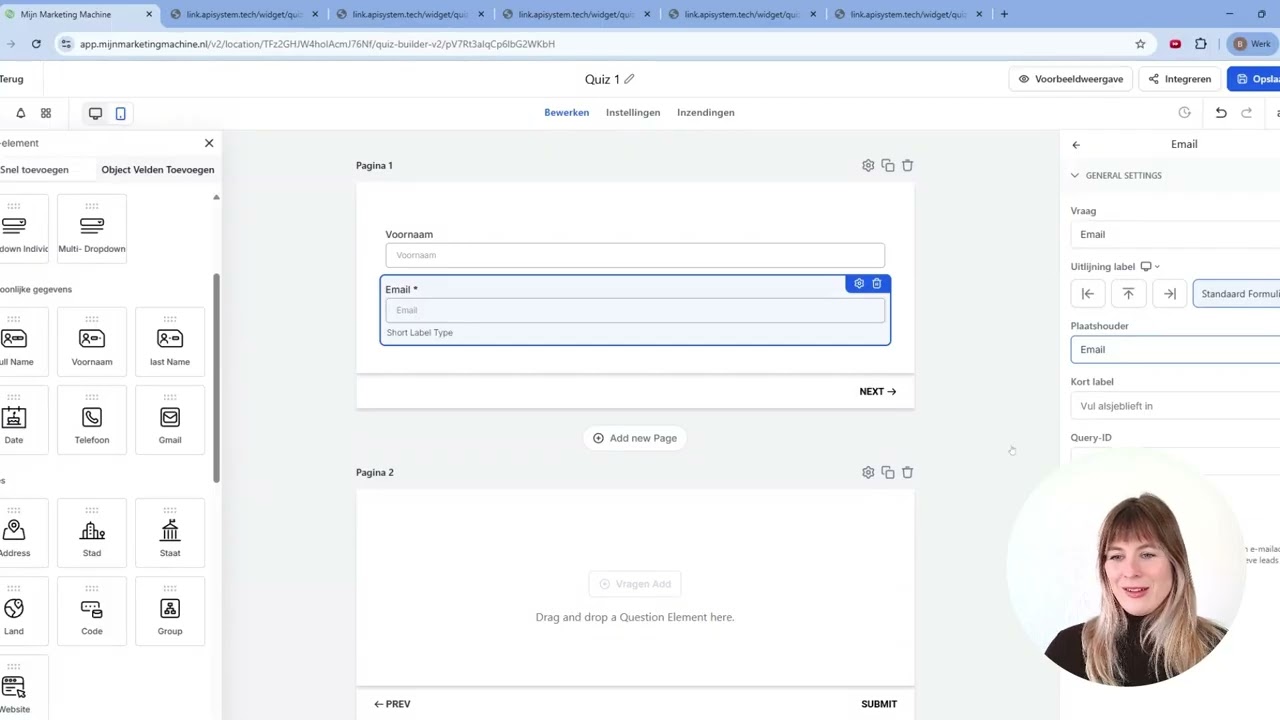Viewport: 1280px width, 720px height.
Task: Click the element panel scrollbar
Action: 216,376
